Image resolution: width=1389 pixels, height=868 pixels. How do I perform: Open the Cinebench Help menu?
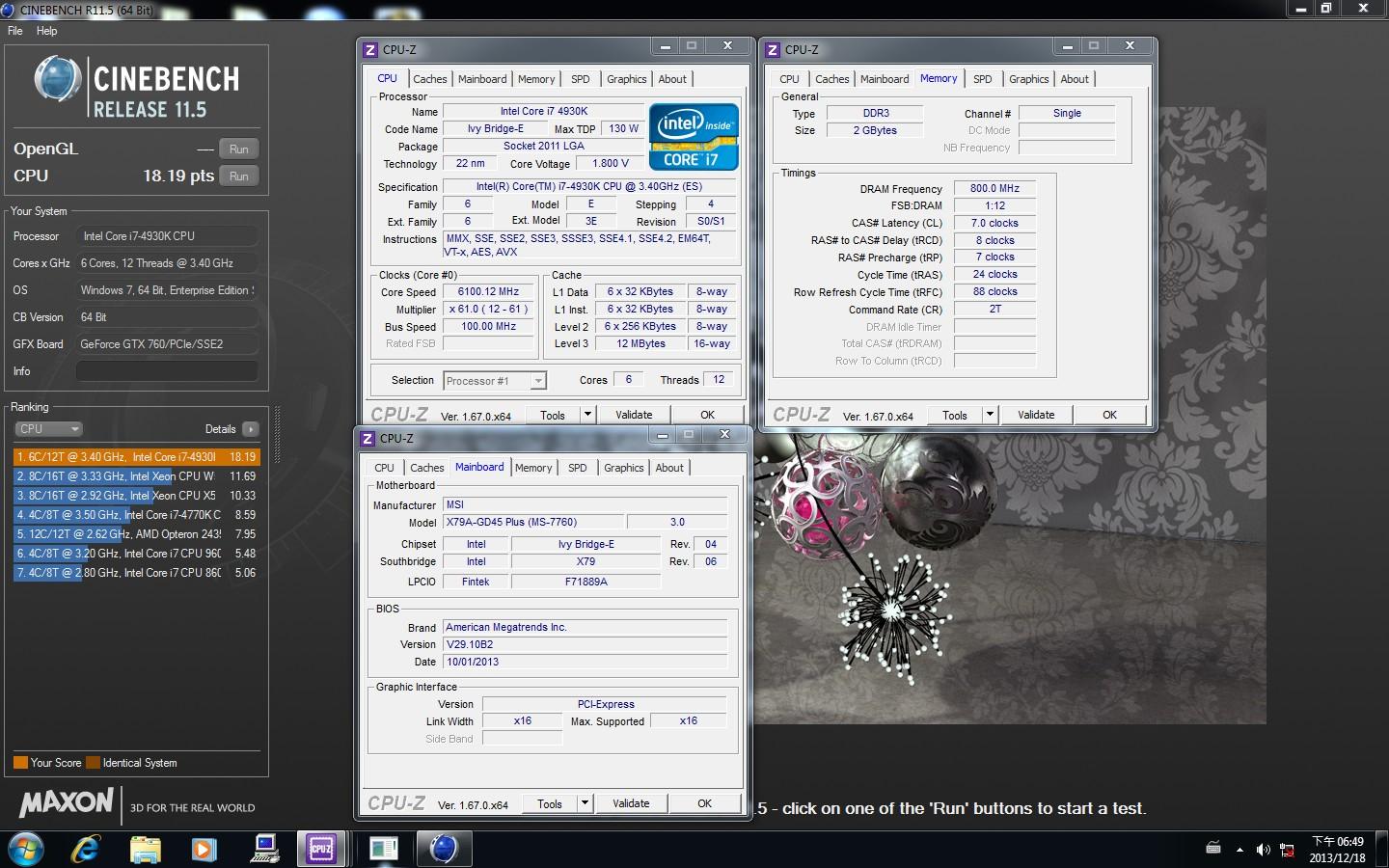(47, 31)
